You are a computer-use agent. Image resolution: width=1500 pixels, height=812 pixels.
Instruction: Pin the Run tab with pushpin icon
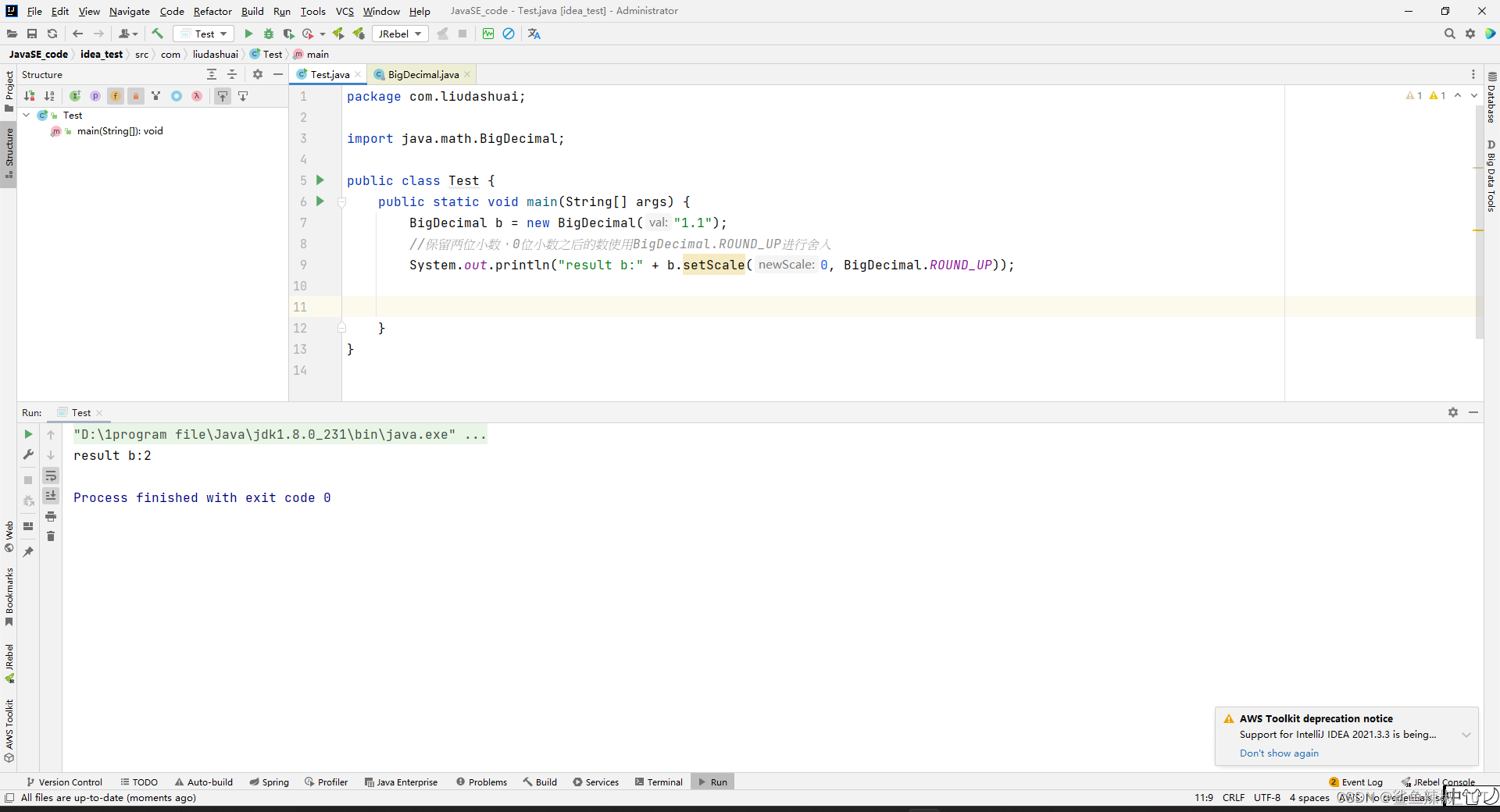tap(28, 551)
